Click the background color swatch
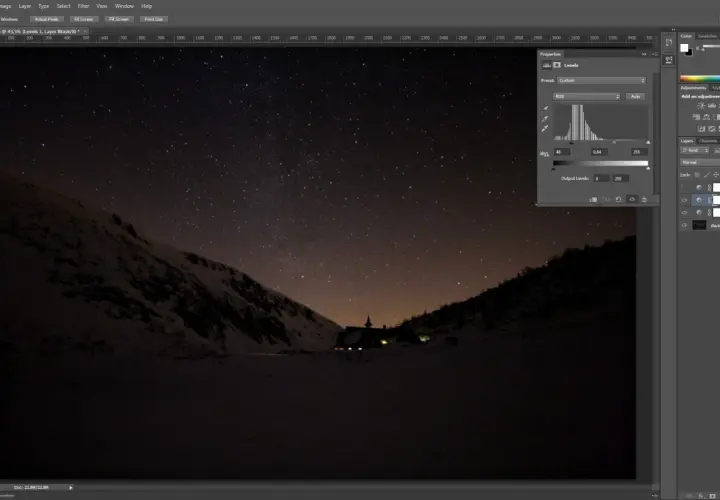The image size is (720, 500). point(689,52)
